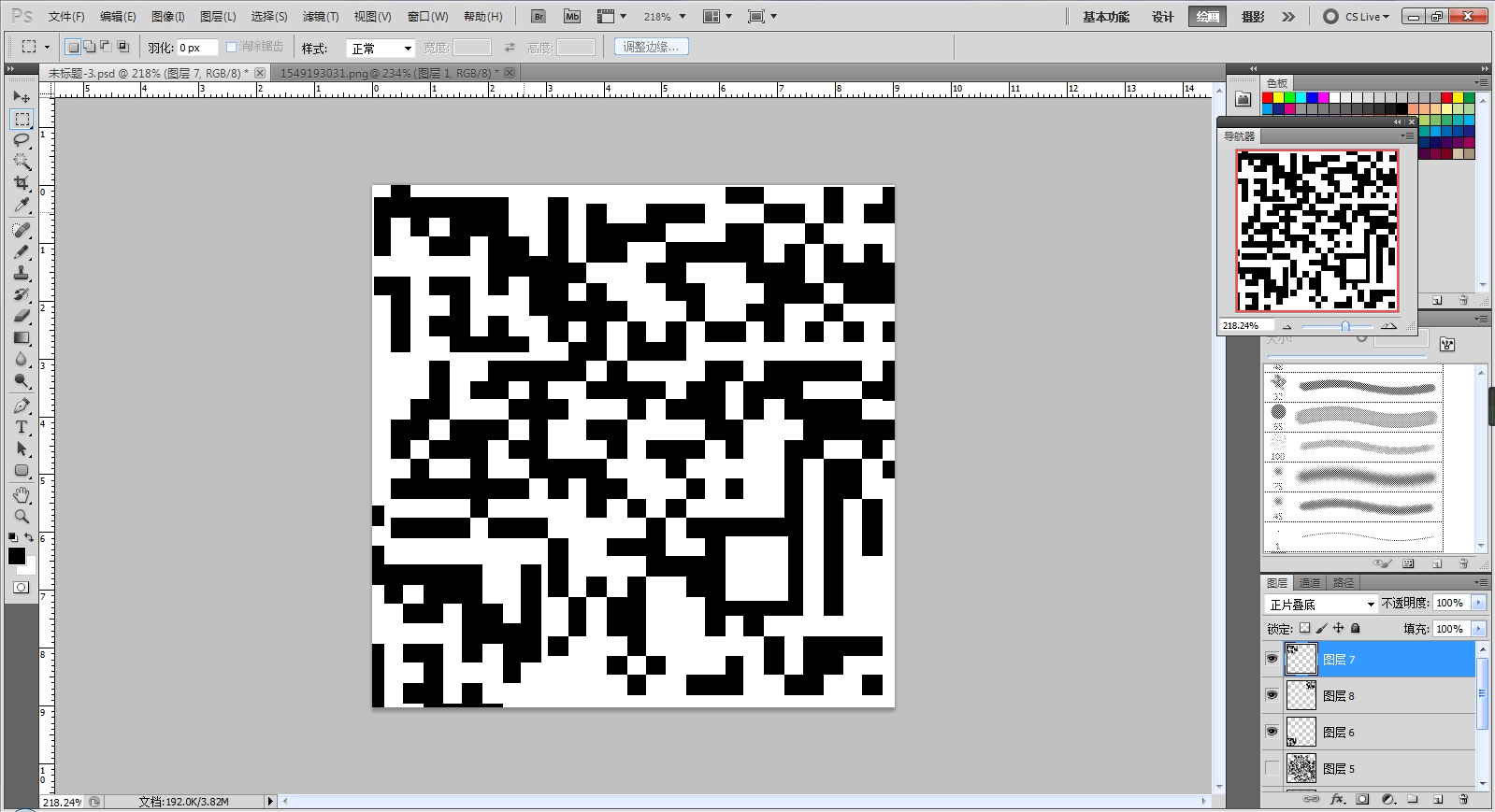The image size is (1495, 812).
Task: Open CS Live dropdown
Action: coord(1357,17)
